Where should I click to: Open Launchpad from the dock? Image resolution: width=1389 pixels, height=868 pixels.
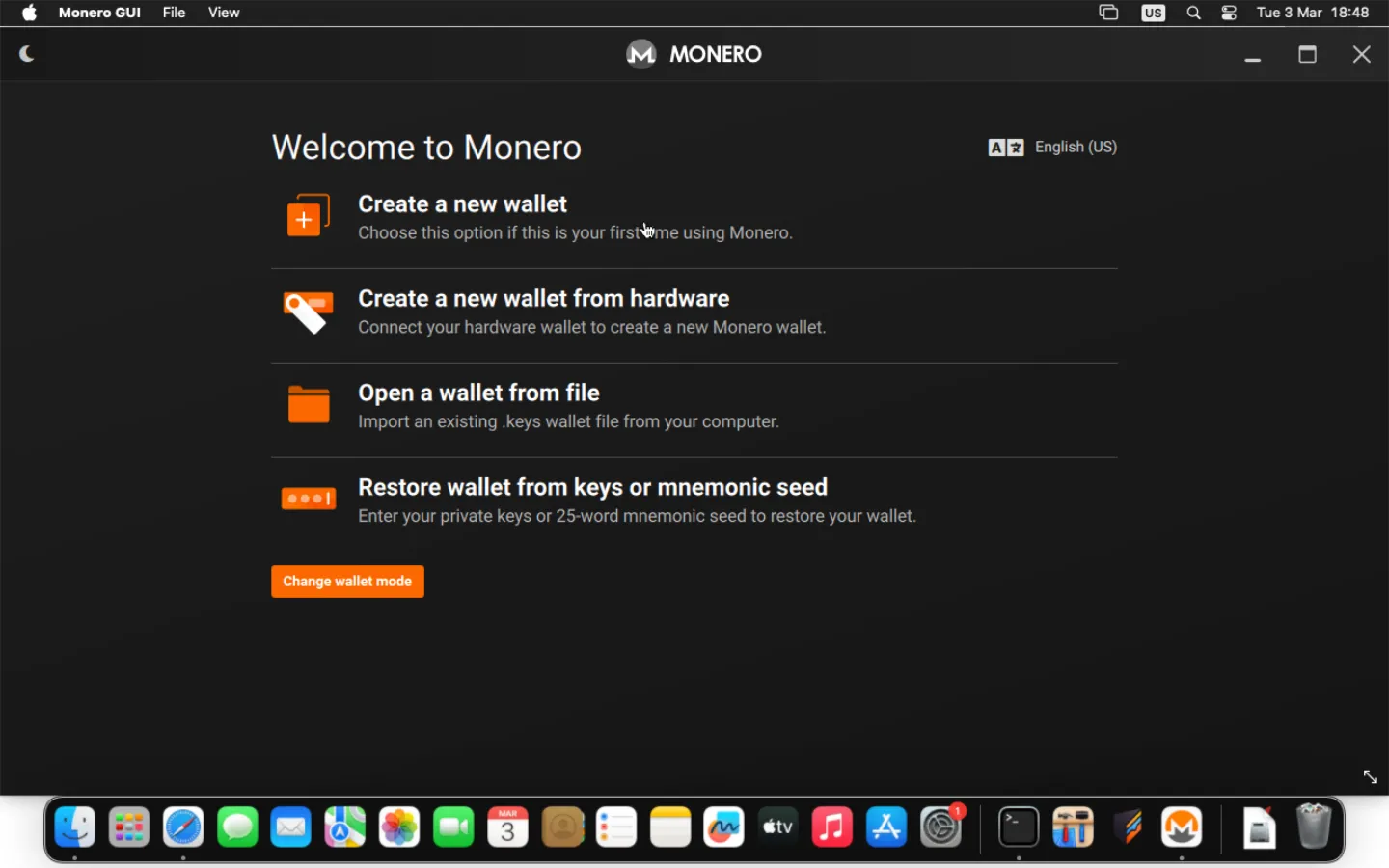point(129,827)
